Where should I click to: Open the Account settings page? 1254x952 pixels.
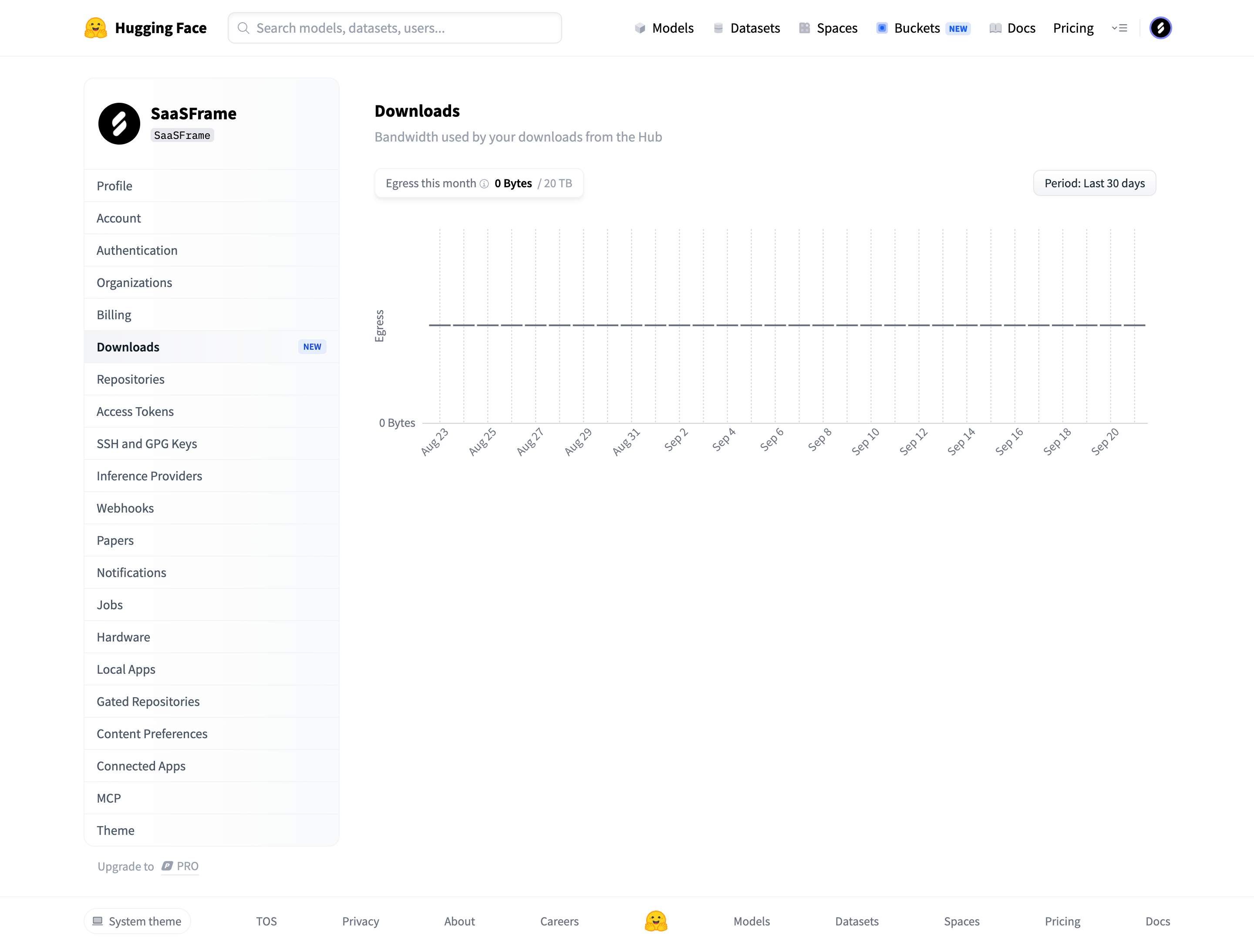tap(212, 218)
